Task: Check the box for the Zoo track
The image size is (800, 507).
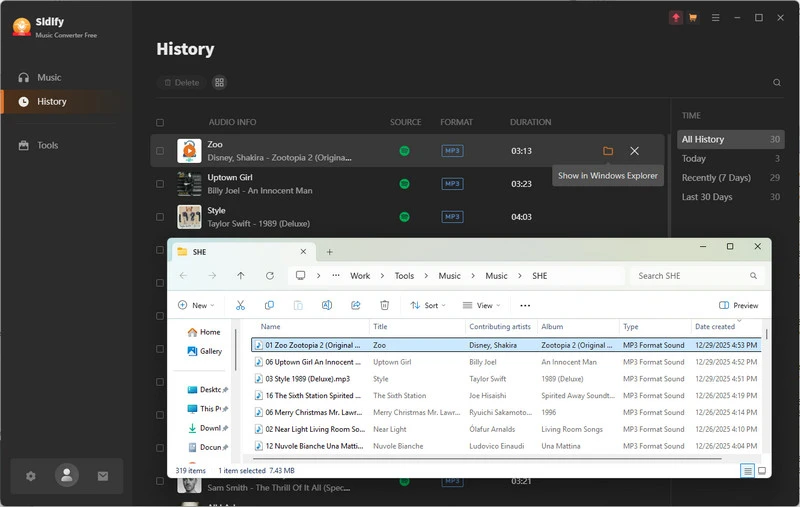Action: coord(160,151)
